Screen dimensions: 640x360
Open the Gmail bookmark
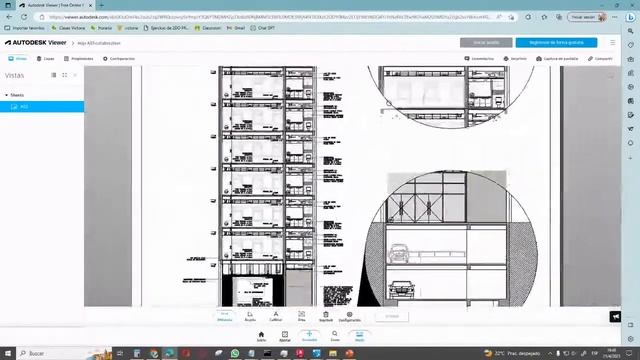(x=236, y=28)
